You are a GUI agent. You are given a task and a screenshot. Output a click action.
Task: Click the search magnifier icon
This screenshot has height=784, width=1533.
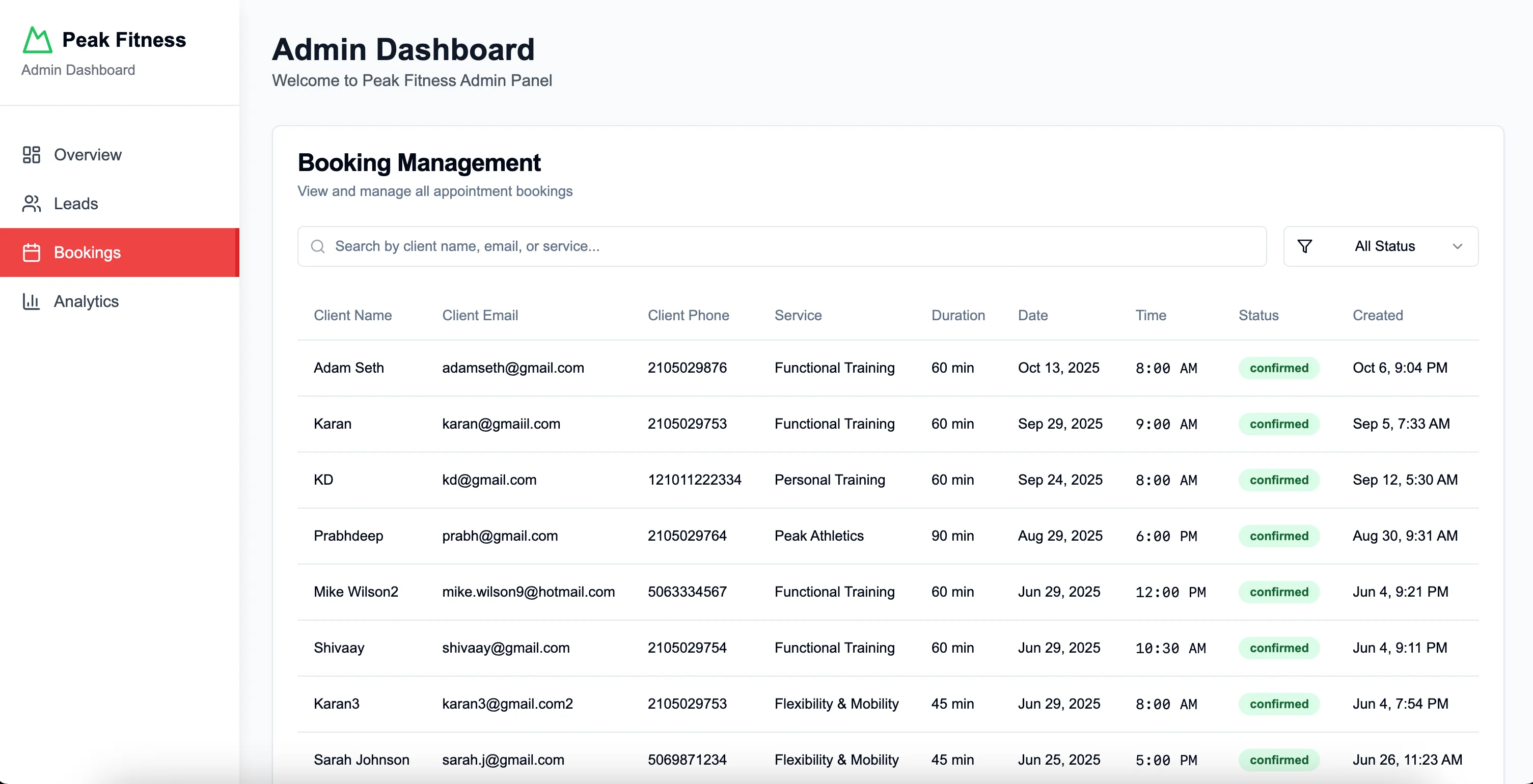tap(318, 246)
